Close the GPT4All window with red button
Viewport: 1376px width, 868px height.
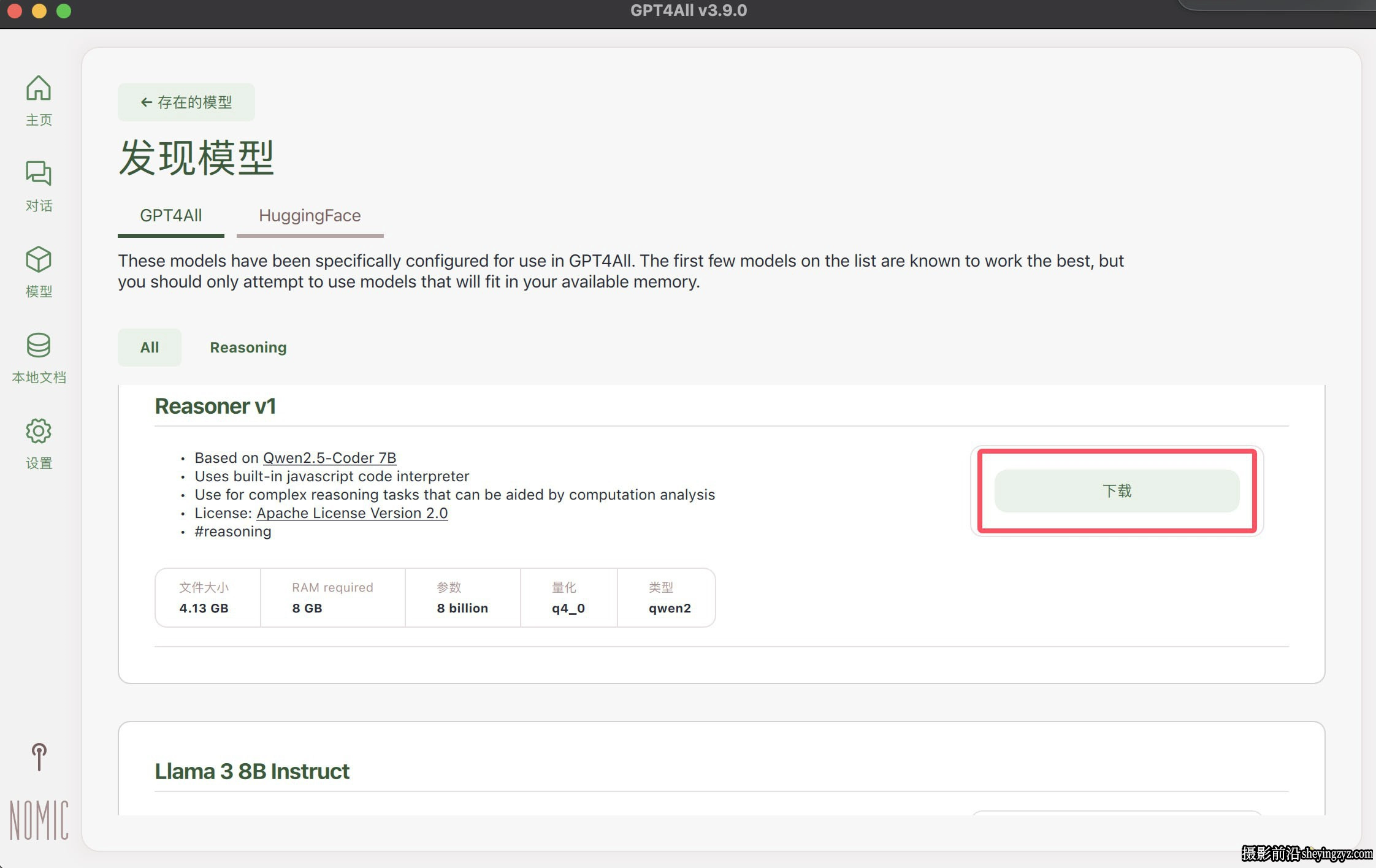pyautogui.click(x=15, y=11)
